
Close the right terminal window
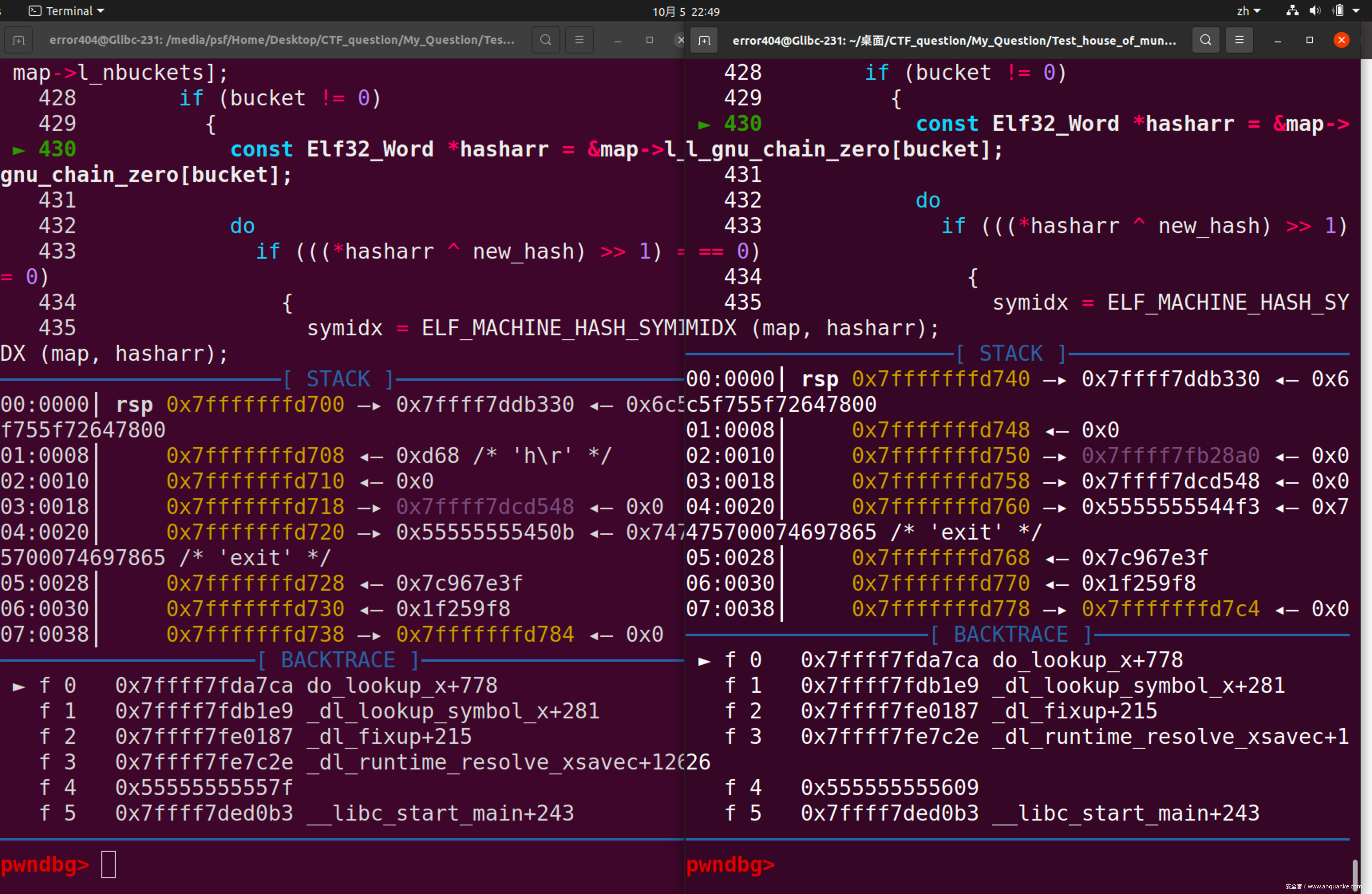[1341, 40]
